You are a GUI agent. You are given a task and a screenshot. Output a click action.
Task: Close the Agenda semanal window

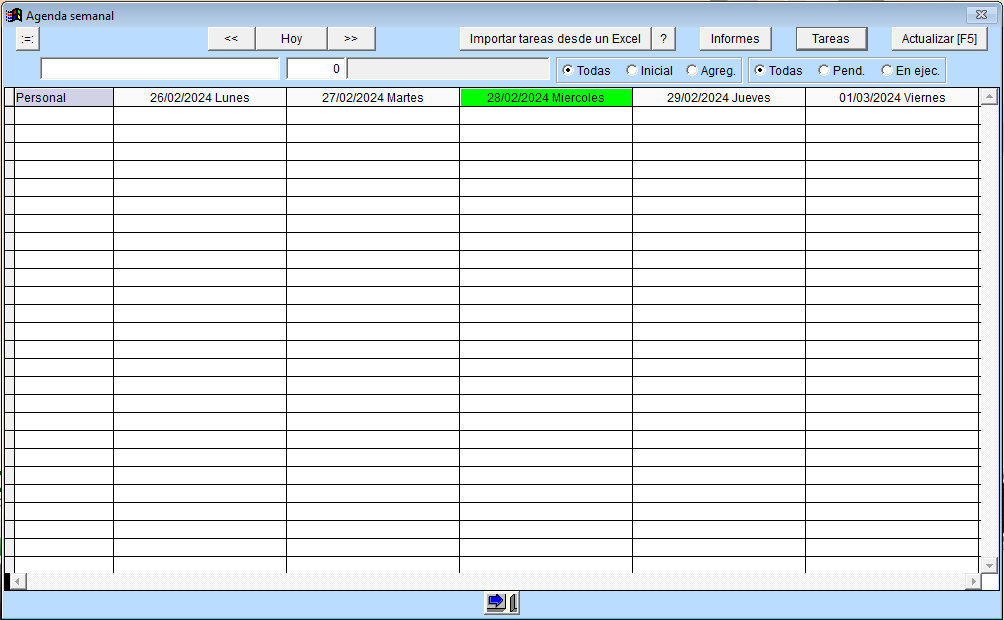(982, 14)
